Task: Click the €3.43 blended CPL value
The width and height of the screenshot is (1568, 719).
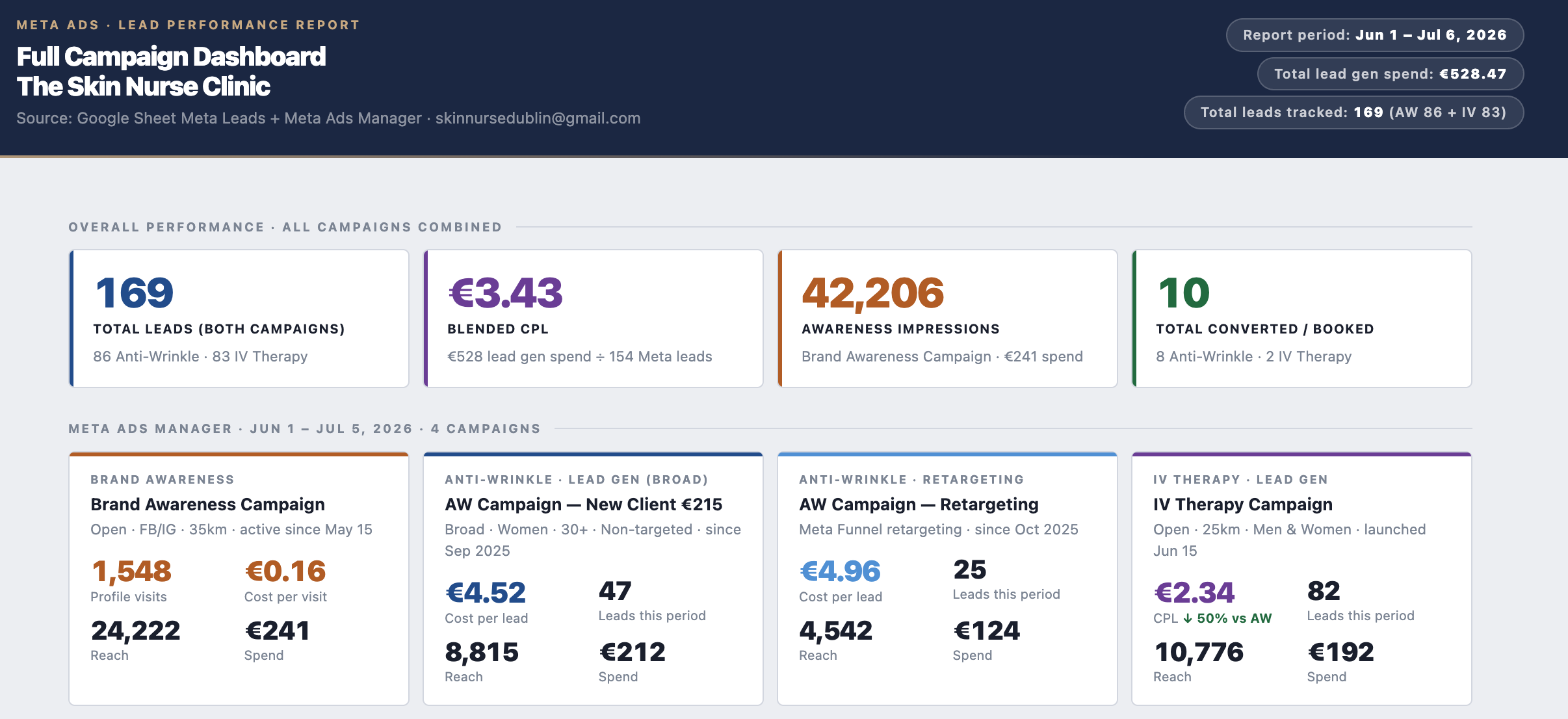Action: point(506,293)
